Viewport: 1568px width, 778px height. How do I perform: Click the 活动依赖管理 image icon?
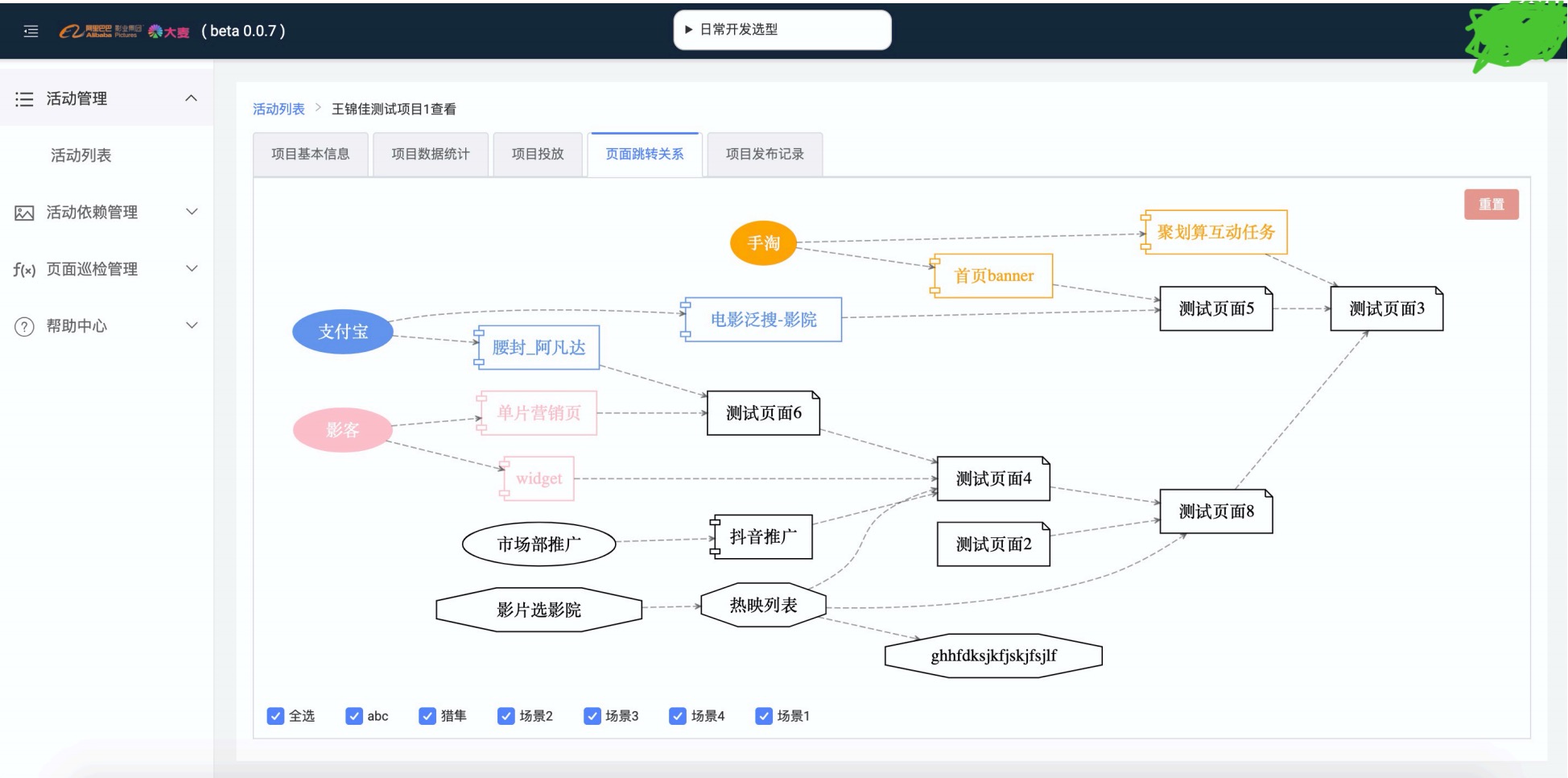click(24, 213)
